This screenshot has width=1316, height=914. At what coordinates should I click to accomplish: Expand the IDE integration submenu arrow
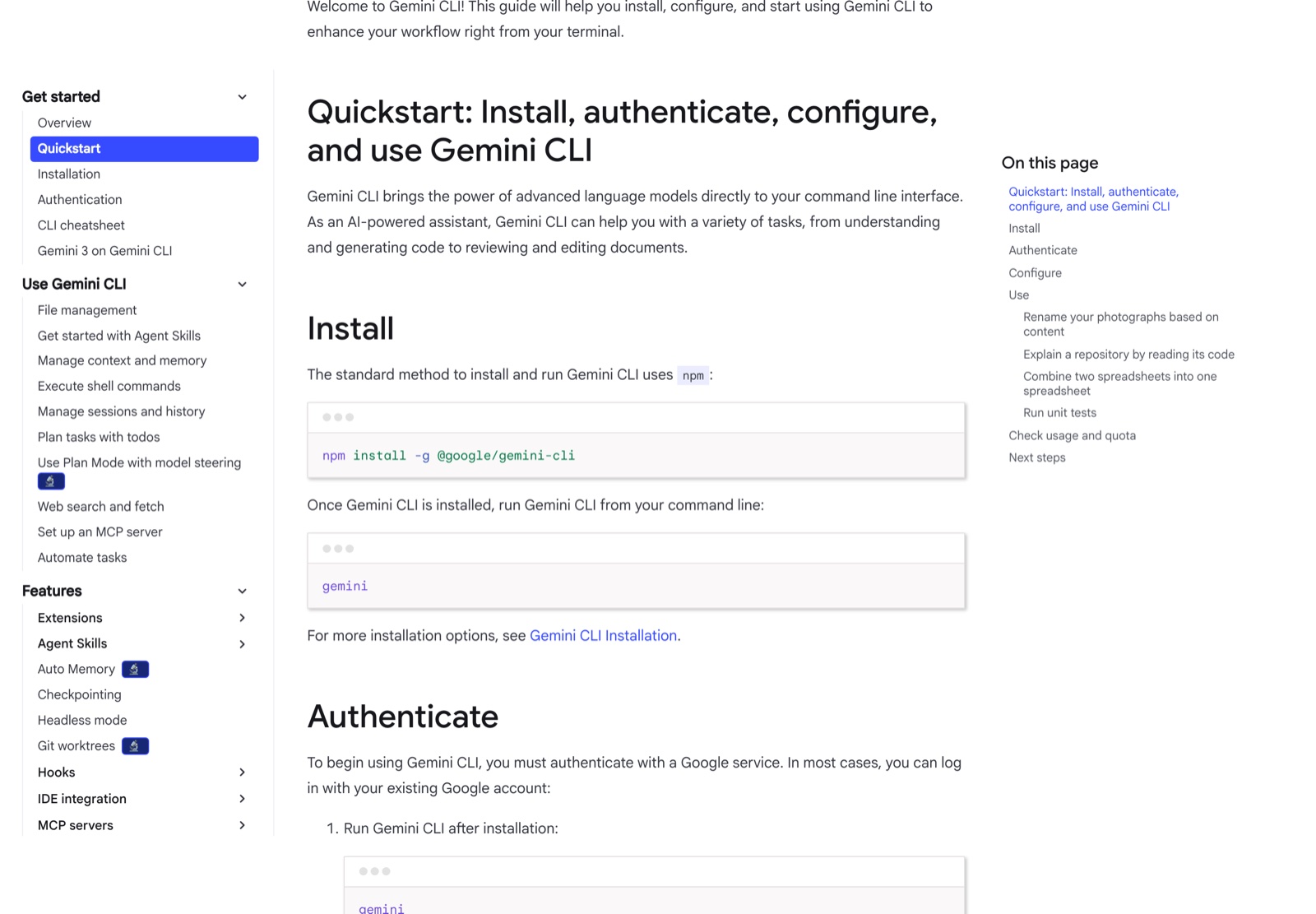[x=242, y=799]
